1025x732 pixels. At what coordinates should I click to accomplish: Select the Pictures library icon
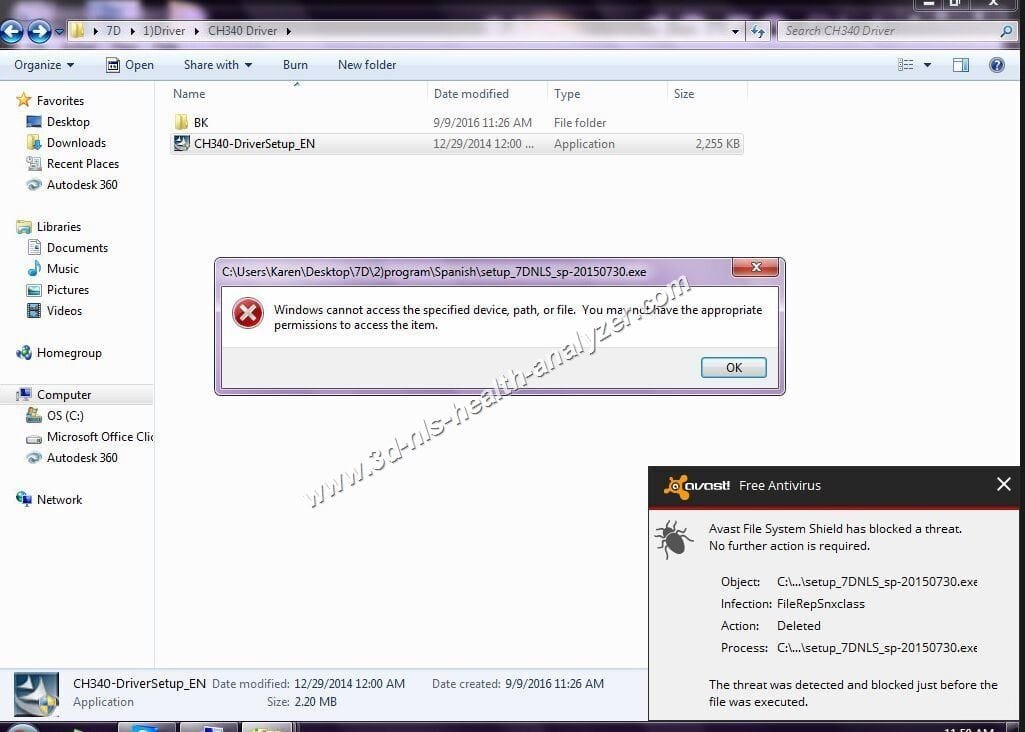[67, 289]
